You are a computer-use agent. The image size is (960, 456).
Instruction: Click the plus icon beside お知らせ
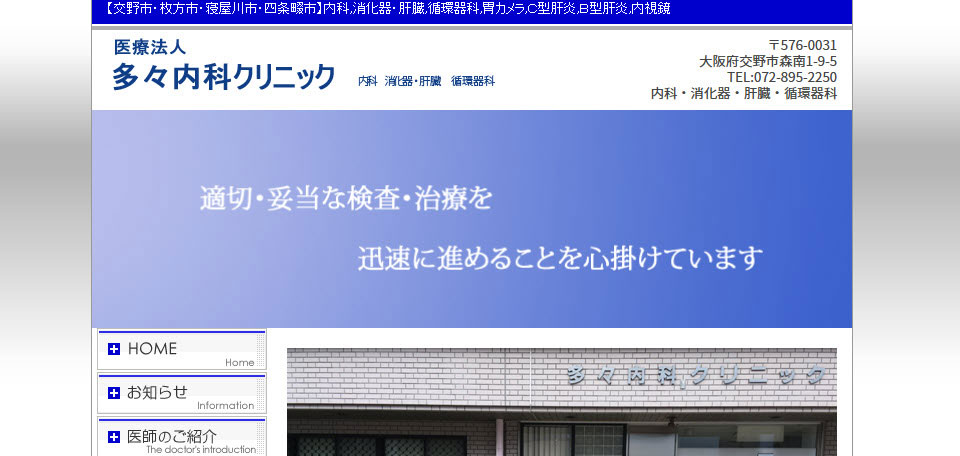tap(114, 393)
